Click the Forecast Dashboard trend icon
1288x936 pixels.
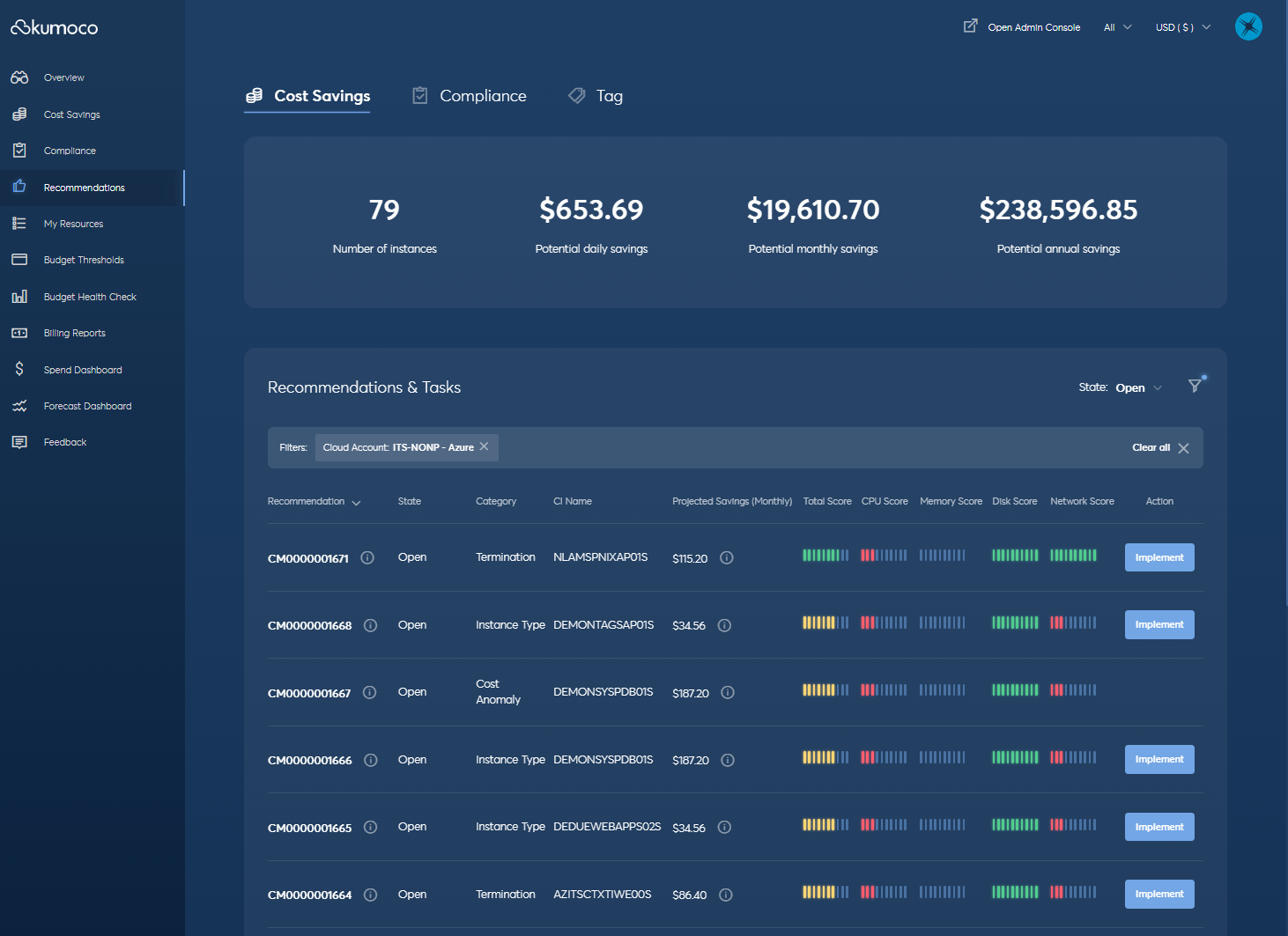click(19, 405)
